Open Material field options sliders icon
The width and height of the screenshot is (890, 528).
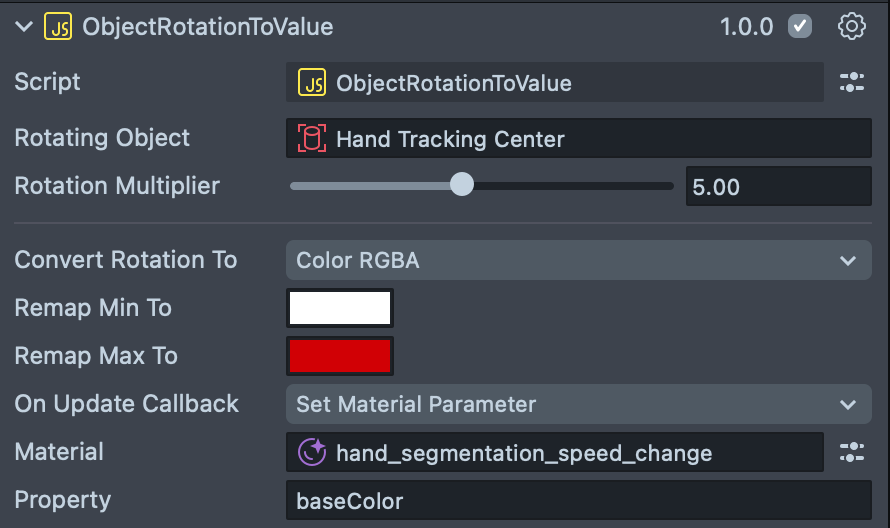[x=852, y=453]
